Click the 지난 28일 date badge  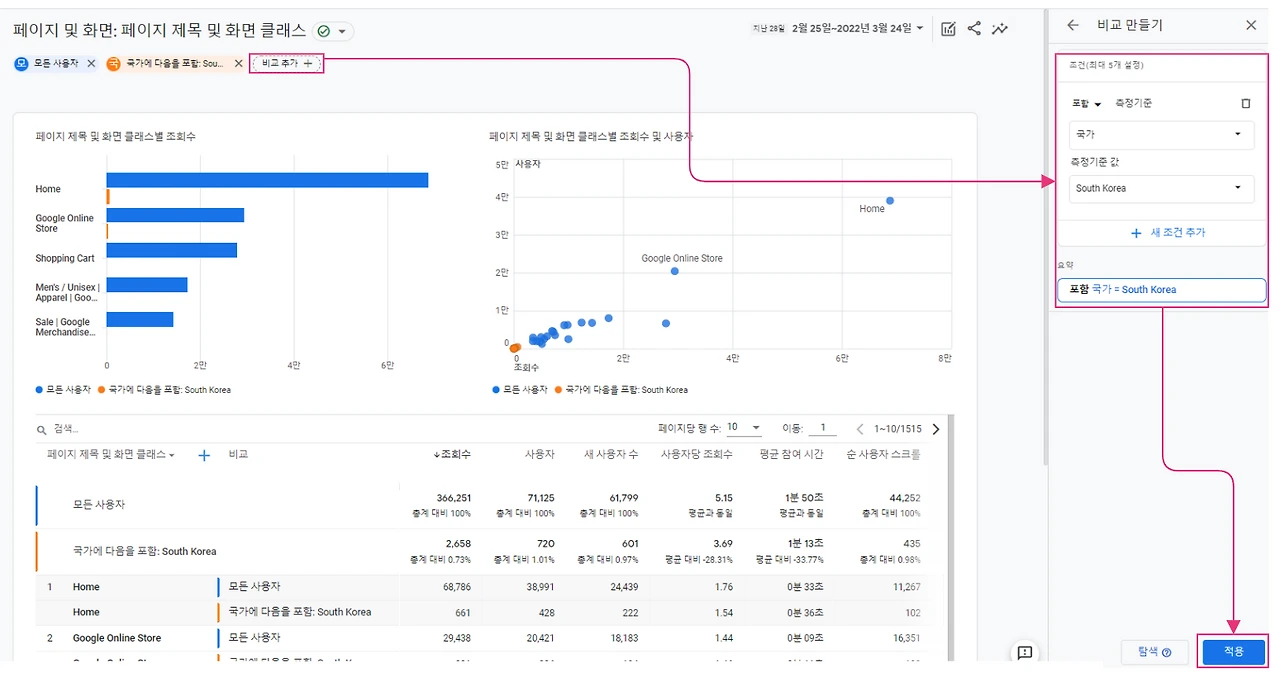[x=768, y=29]
